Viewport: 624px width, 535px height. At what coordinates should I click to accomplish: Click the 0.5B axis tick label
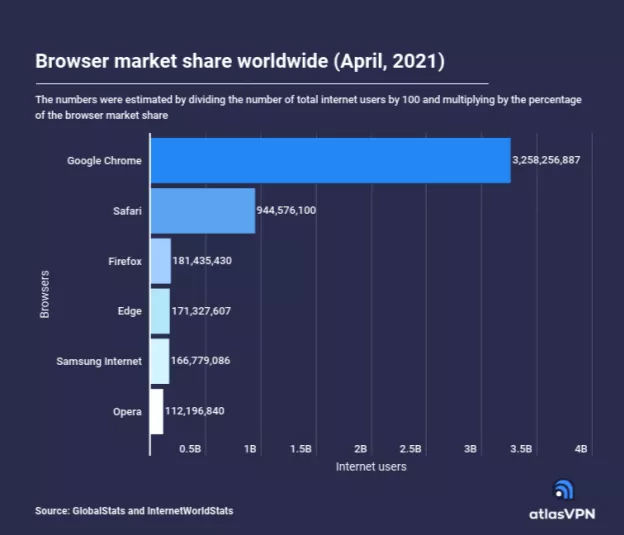coord(190,449)
